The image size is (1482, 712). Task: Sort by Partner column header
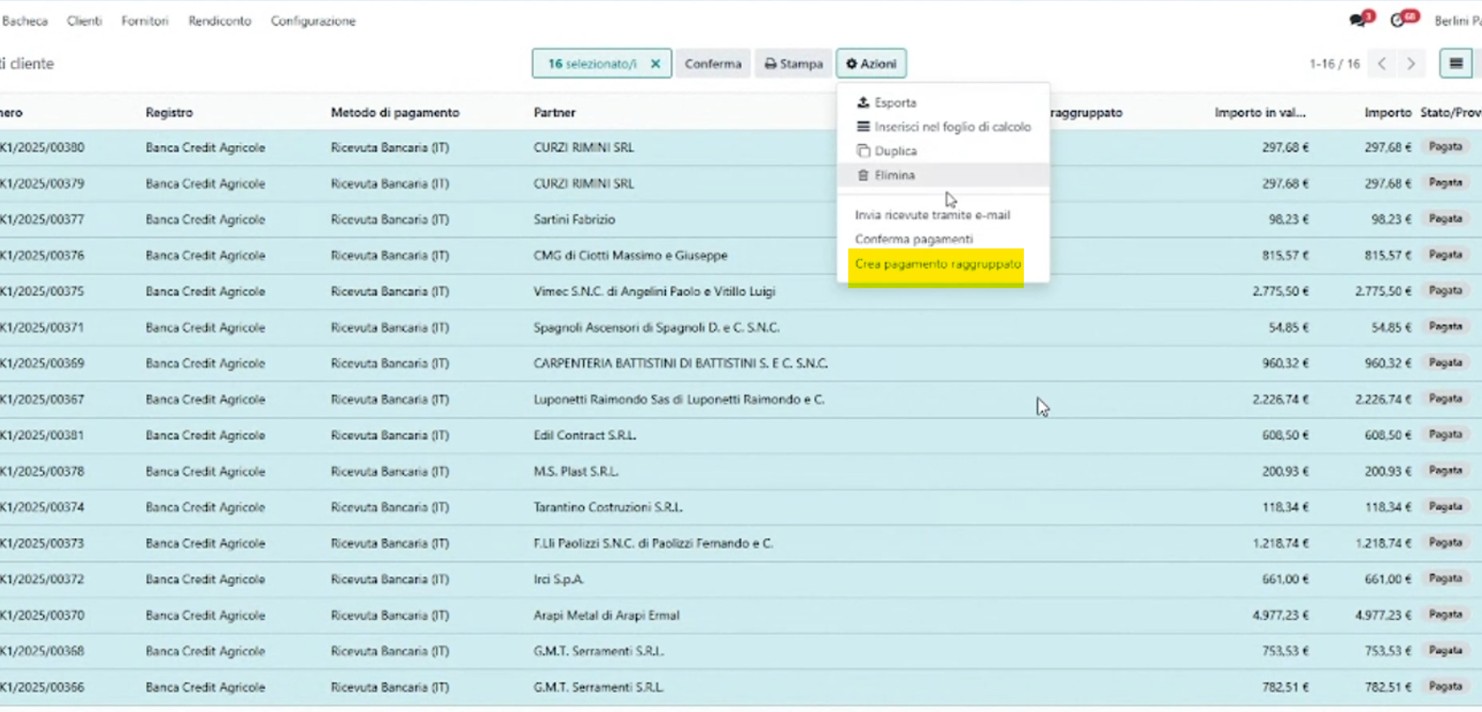tap(554, 113)
